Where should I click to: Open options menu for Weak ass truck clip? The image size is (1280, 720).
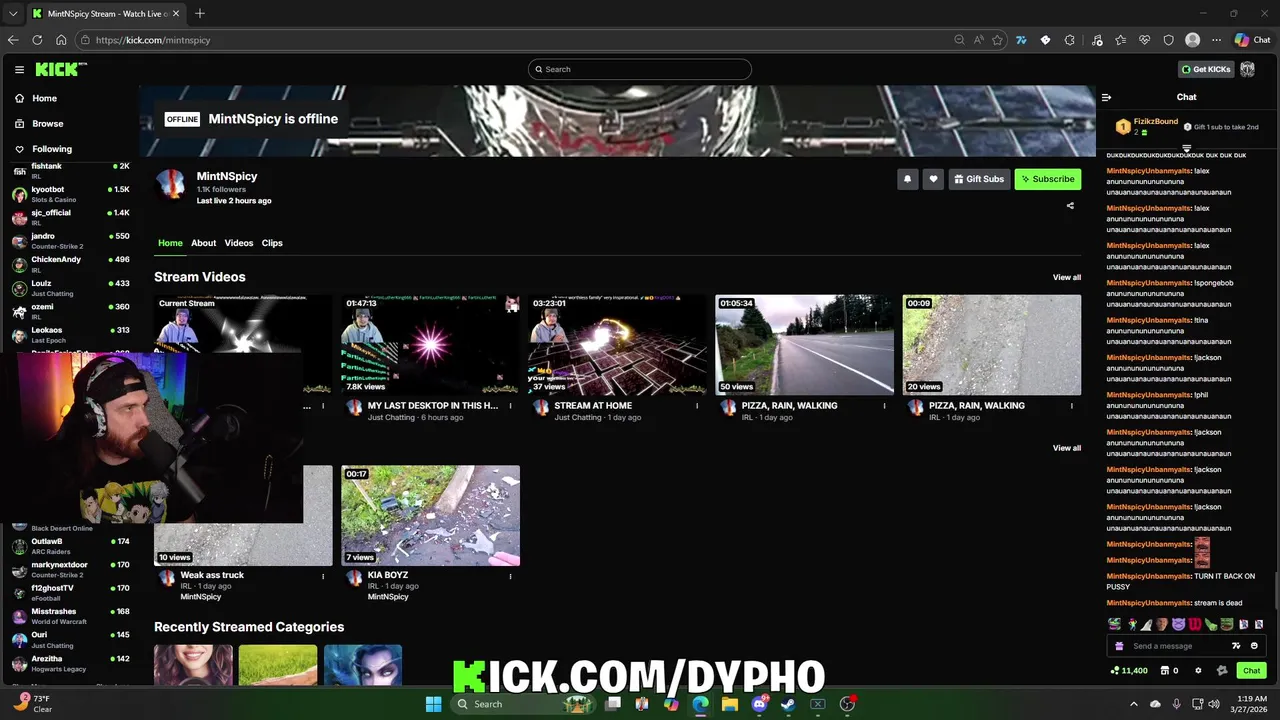point(323,576)
